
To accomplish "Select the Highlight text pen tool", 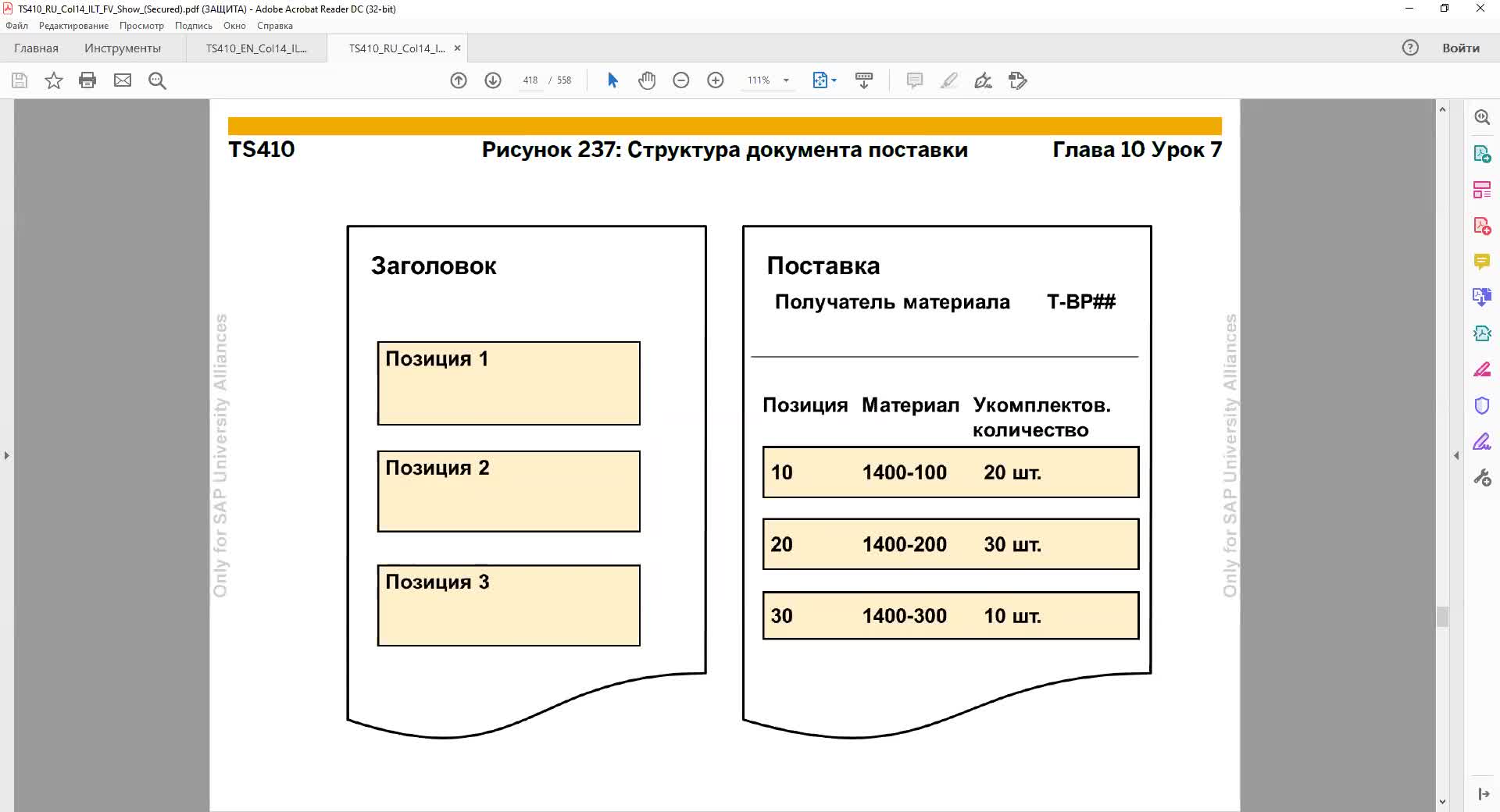I will click(949, 80).
